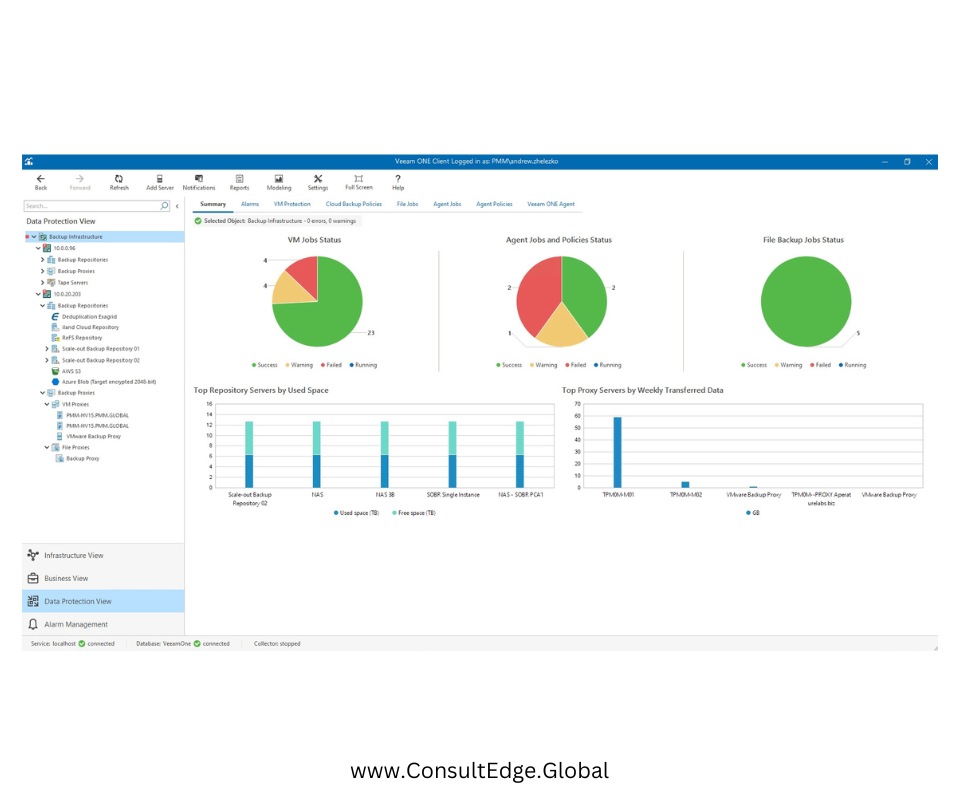Click the tall TPM0M-M01 bar in proxy chart
Screen dimensions: 959x805
click(x=618, y=453)
